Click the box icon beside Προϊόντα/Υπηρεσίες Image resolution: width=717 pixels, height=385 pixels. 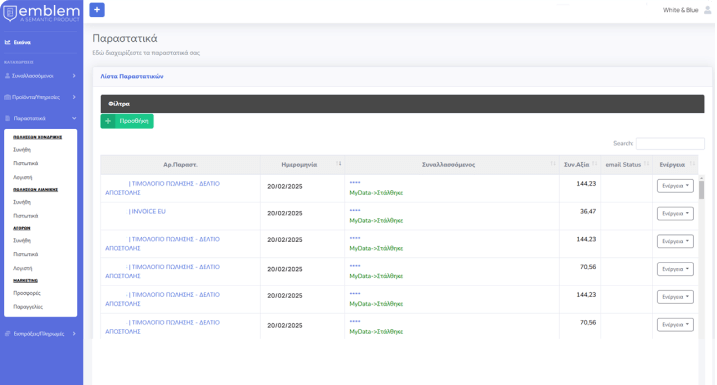7,97
